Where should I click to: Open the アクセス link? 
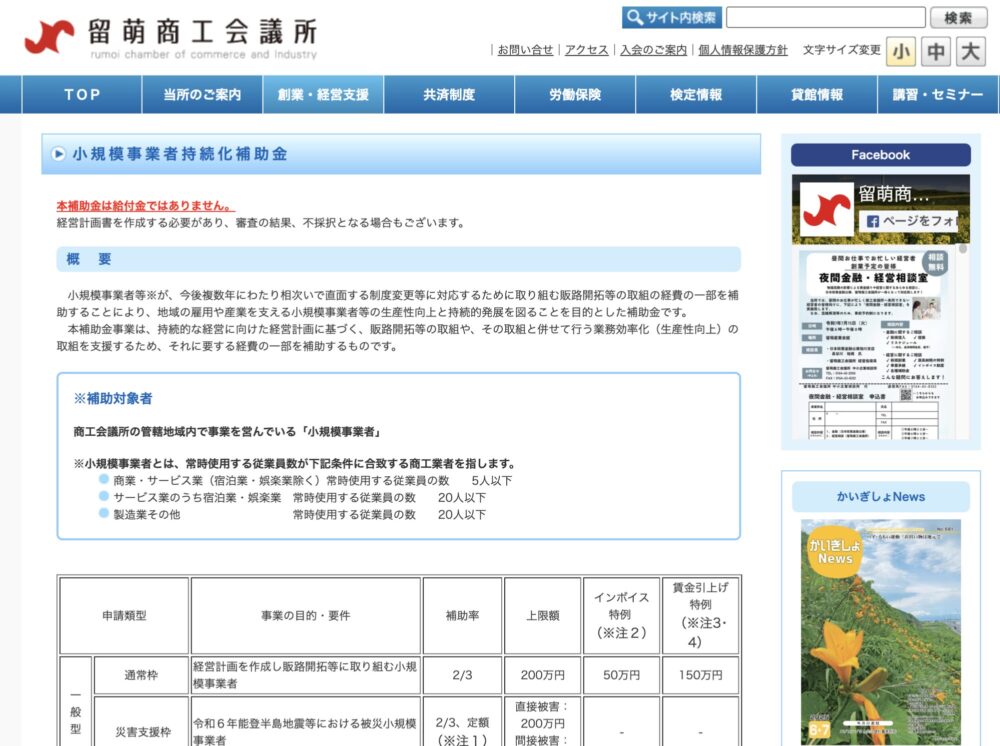click(x=586, y=50)
